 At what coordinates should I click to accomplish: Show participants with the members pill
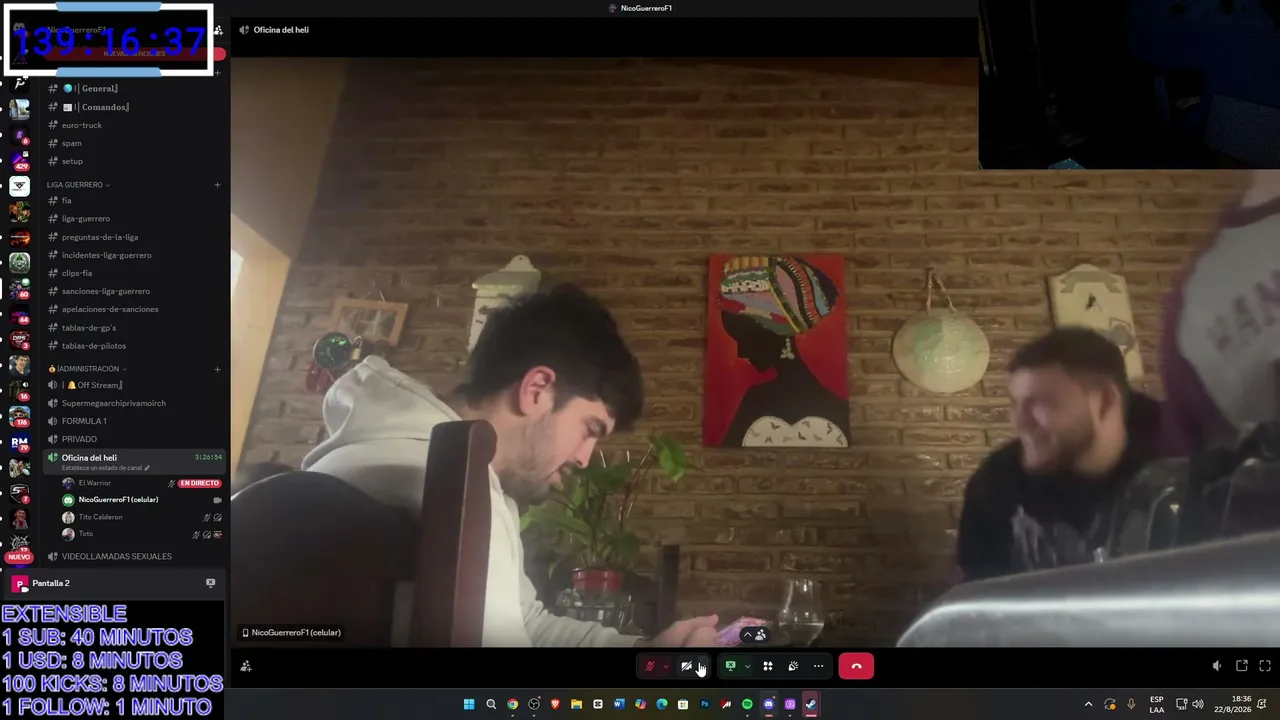coord(753,634)
